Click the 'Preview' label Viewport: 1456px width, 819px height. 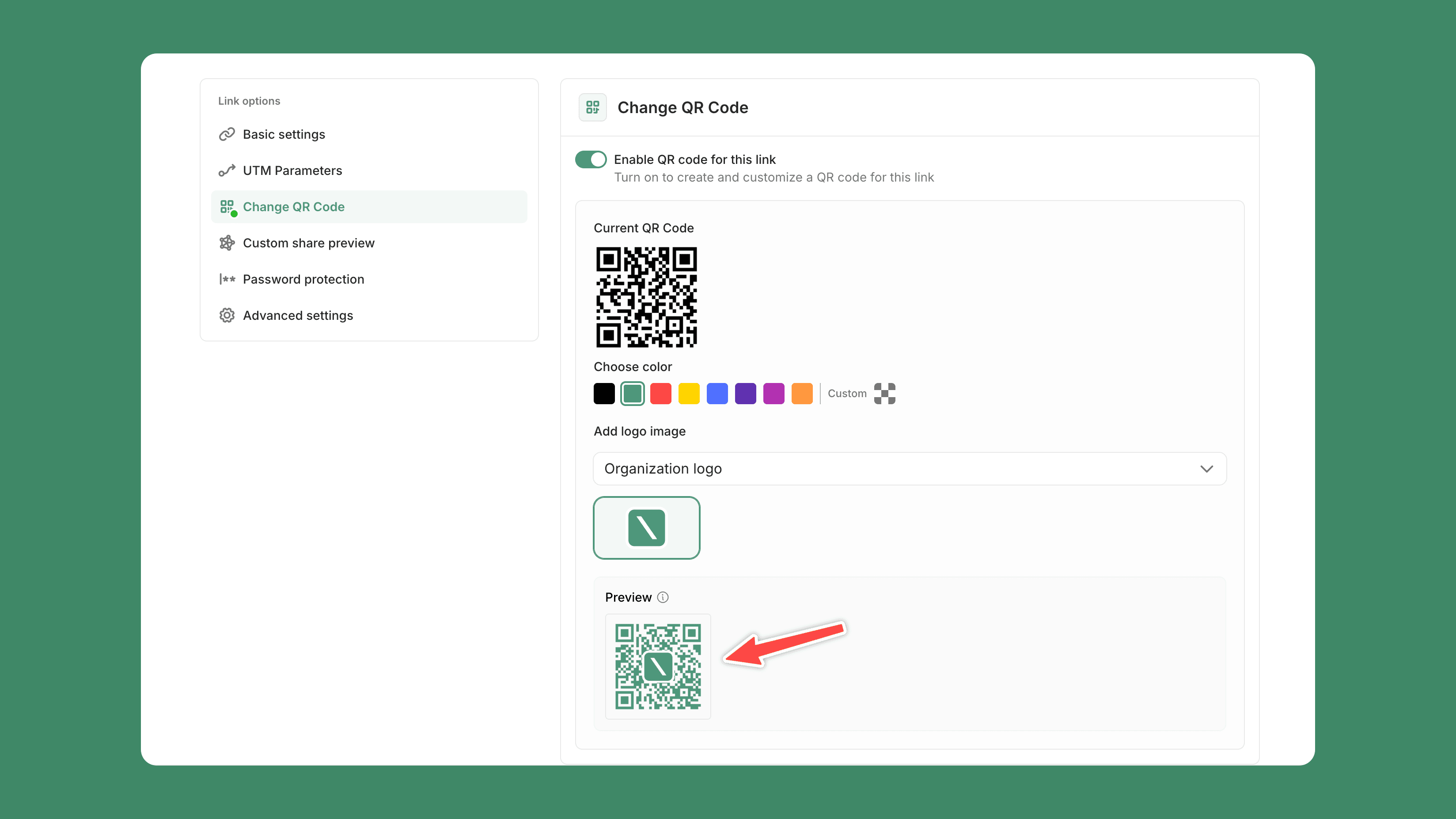coord(629,597)
